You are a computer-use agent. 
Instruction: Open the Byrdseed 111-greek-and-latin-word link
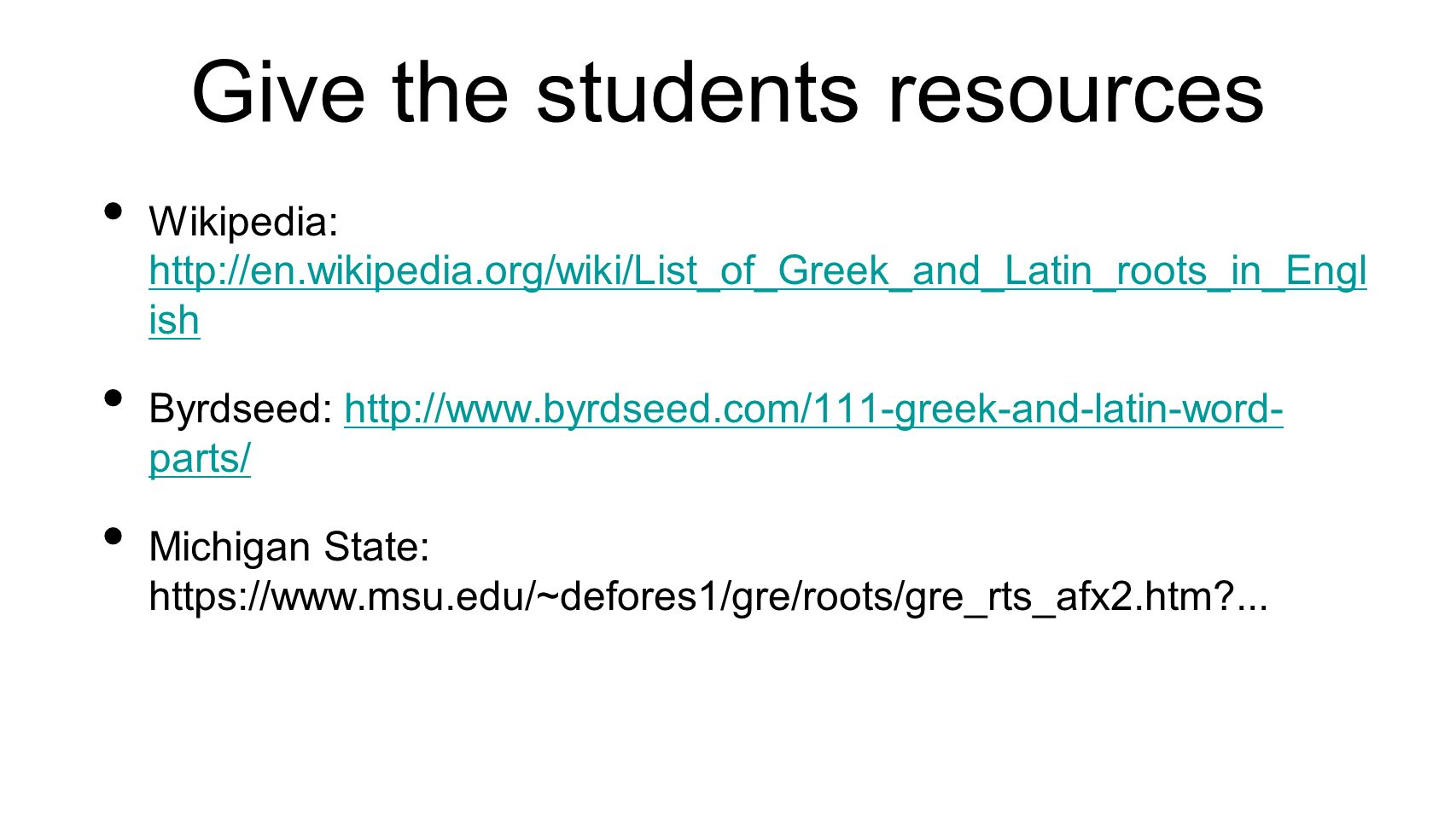(x=813, y=409)
